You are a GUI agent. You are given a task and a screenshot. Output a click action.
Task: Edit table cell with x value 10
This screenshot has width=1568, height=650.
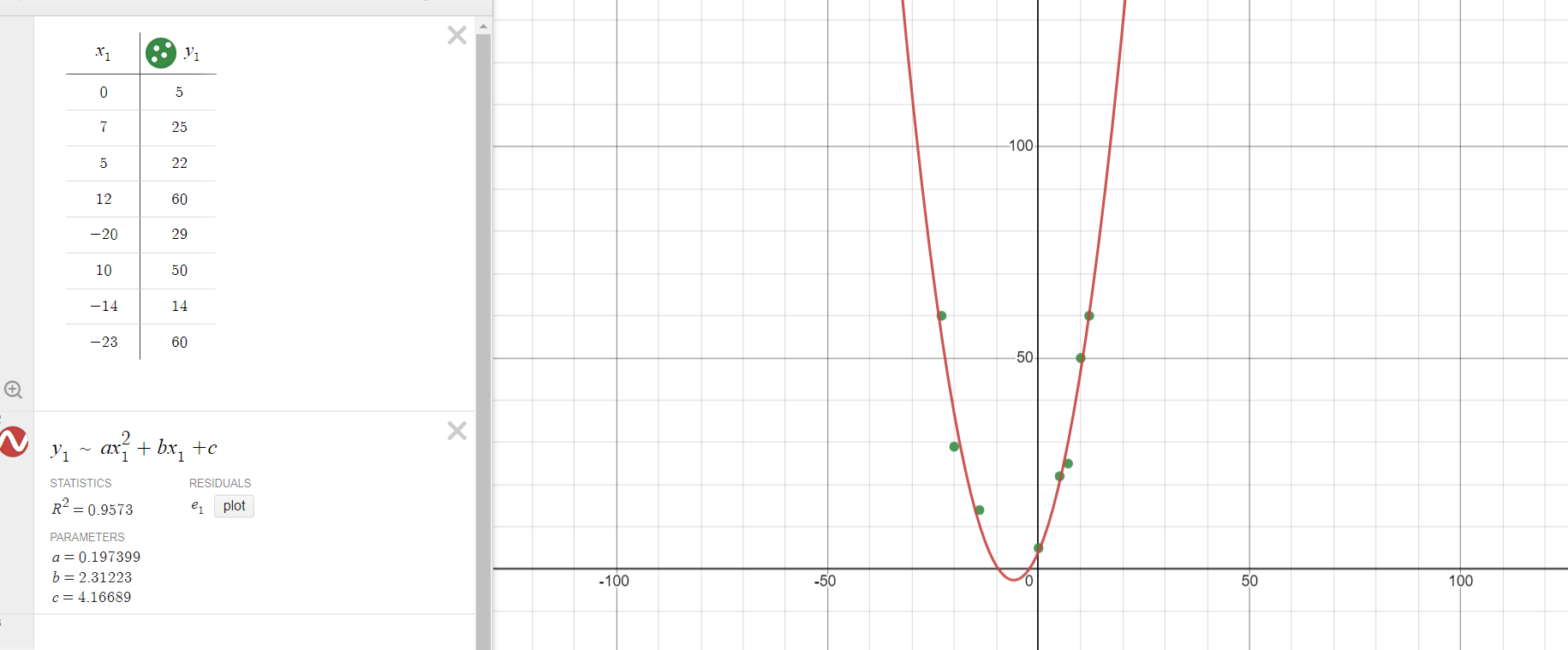pyautogui.click(x=104, y=271)
